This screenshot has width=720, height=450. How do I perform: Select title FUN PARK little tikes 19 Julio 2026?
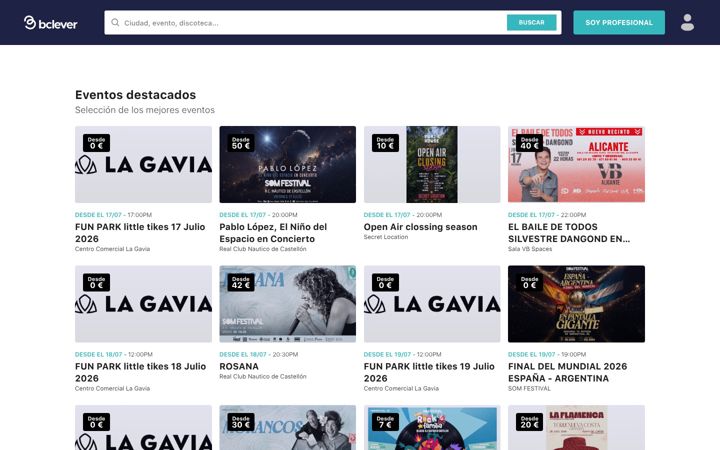click(429, 372)
